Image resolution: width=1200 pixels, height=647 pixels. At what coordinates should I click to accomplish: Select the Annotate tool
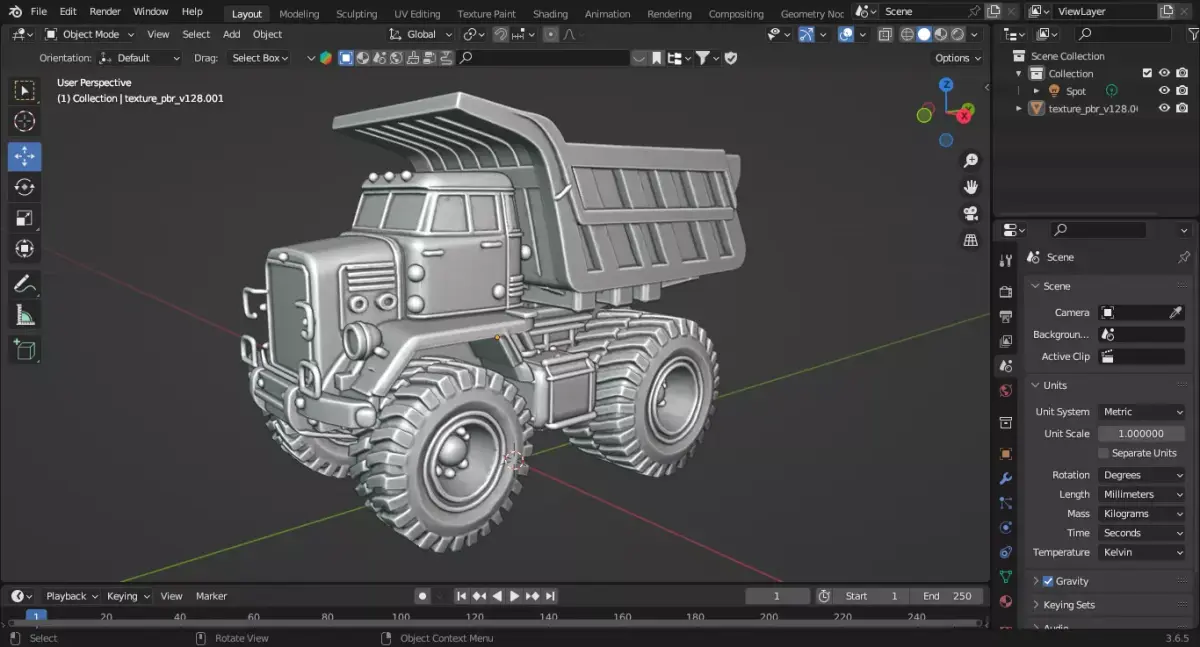tap(25, 285)
